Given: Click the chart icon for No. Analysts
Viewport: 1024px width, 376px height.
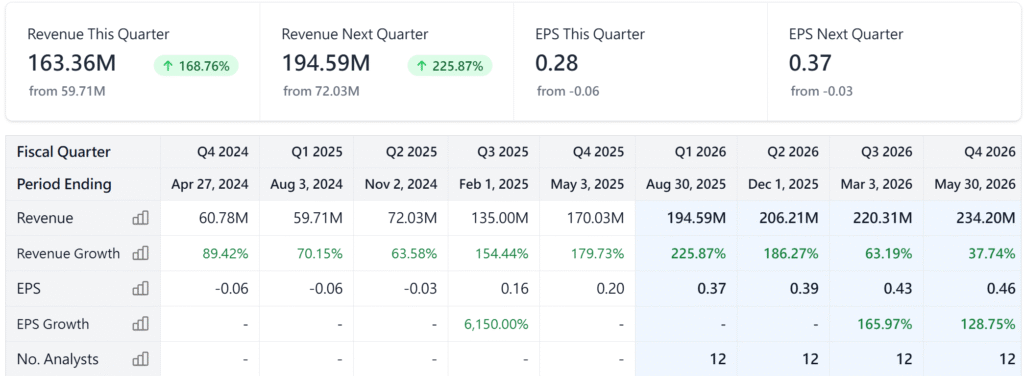Looking at the screenshot, I should 140,359.
